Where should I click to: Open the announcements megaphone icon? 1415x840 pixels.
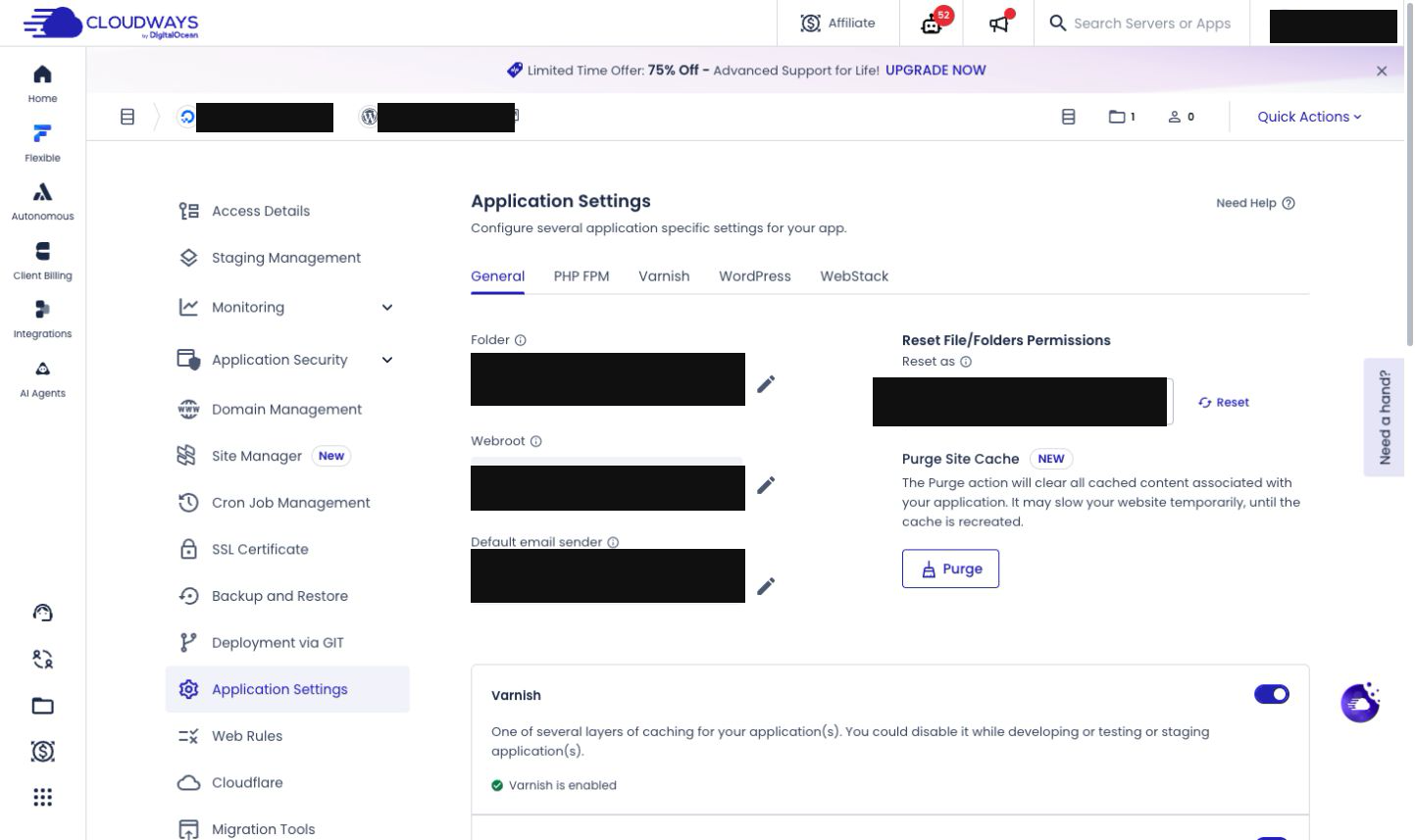pos(999,23)
